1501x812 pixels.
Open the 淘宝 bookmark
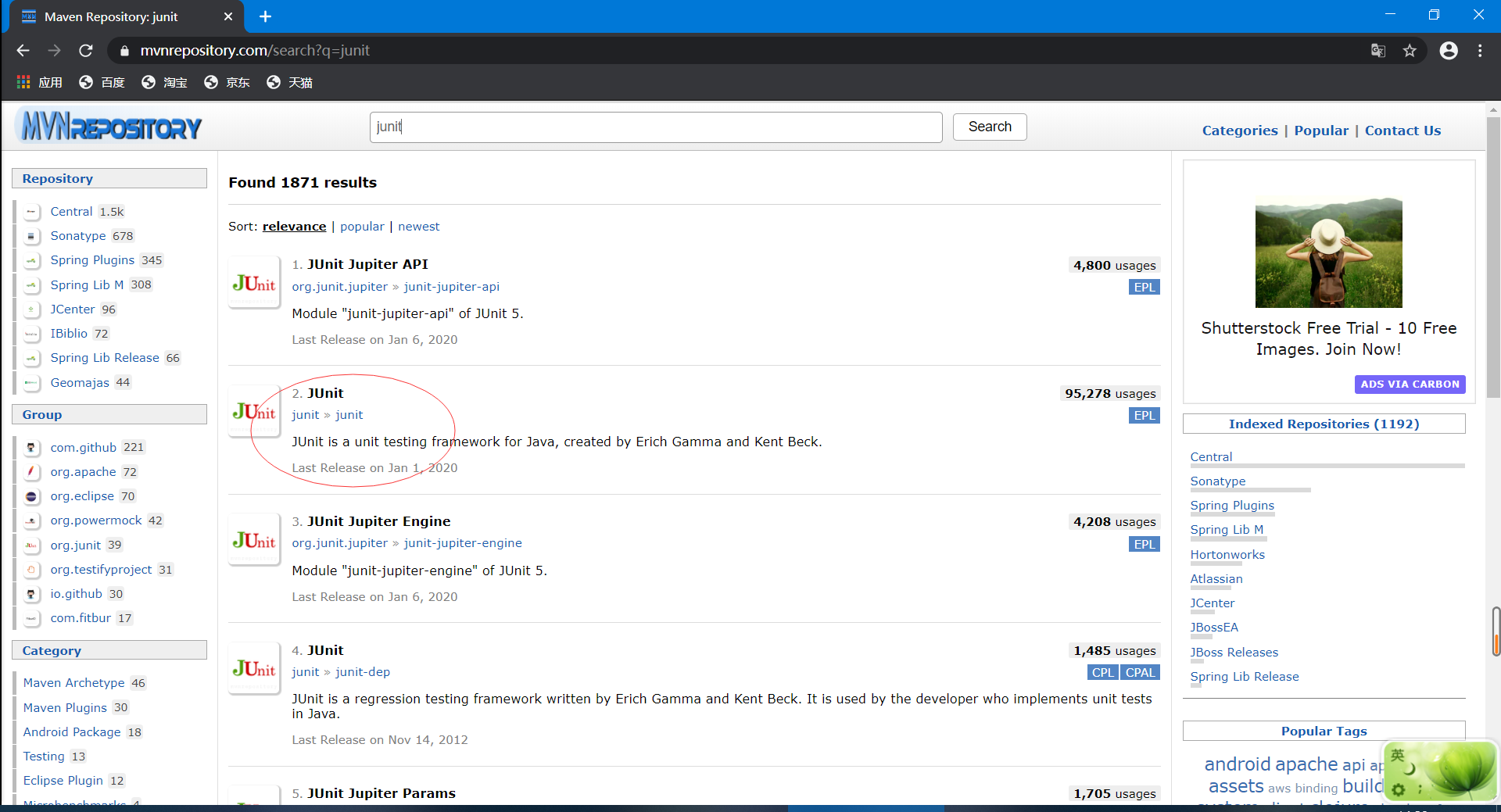(164, 82)
